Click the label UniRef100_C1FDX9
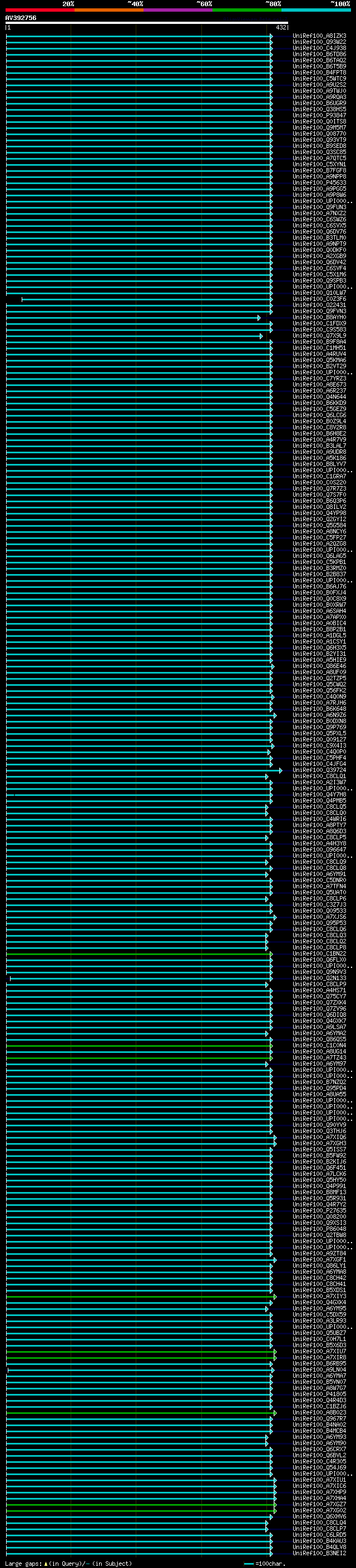356x1568 pixels. tap(319, 324)
